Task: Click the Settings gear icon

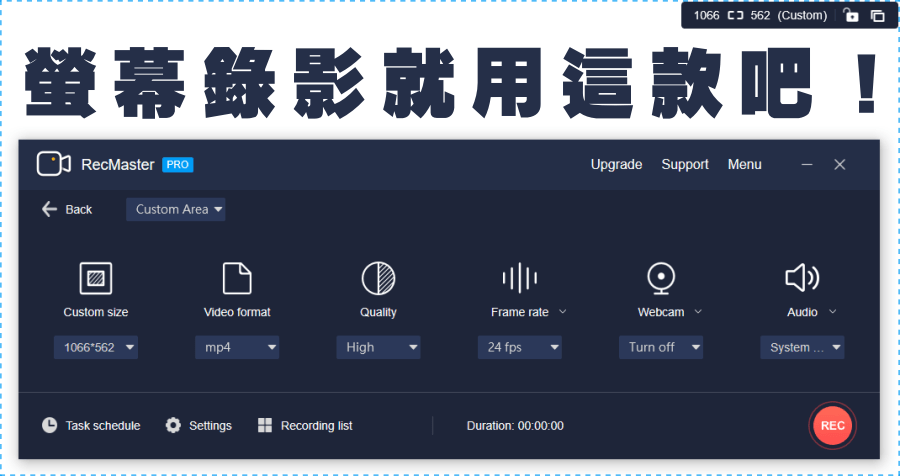Action: (173, 425)
